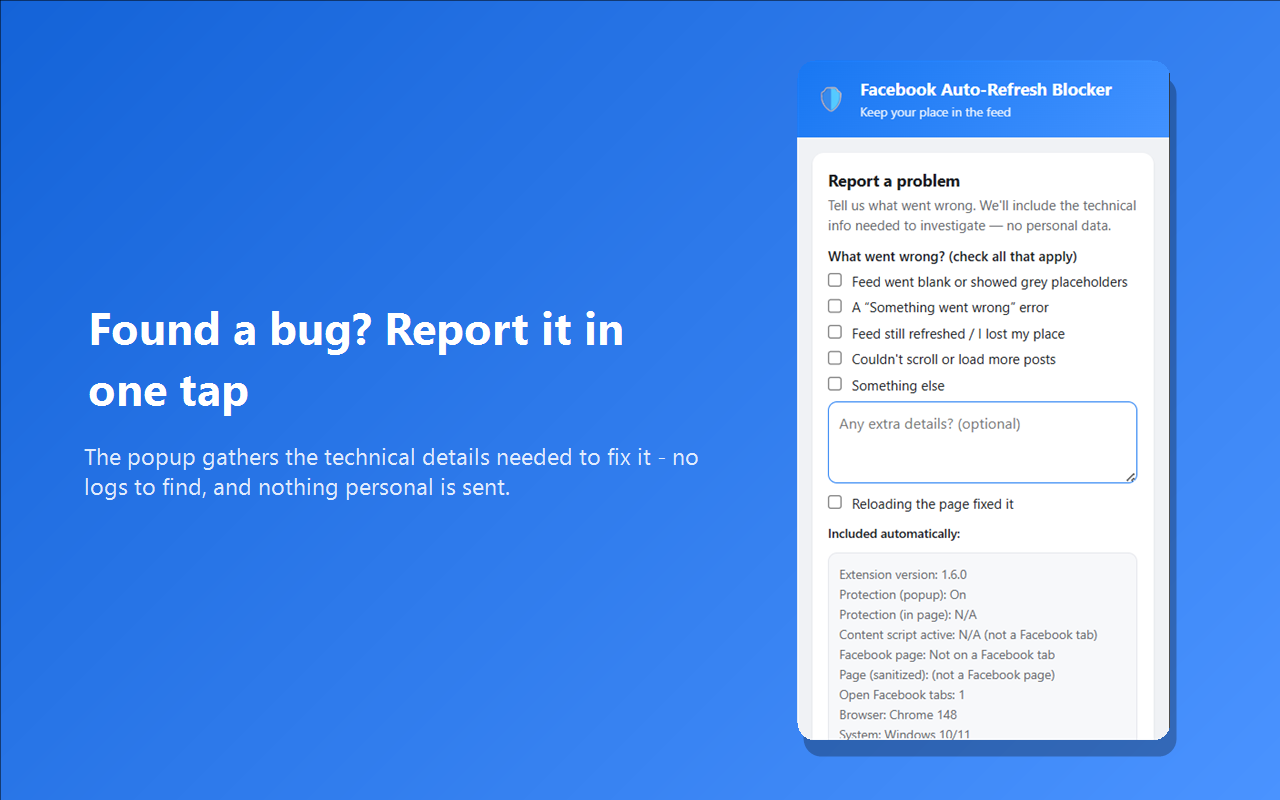Click "What went wrong? (check all that apply)" label
This screenshot has height=800, width=1280.
(952, 257)
